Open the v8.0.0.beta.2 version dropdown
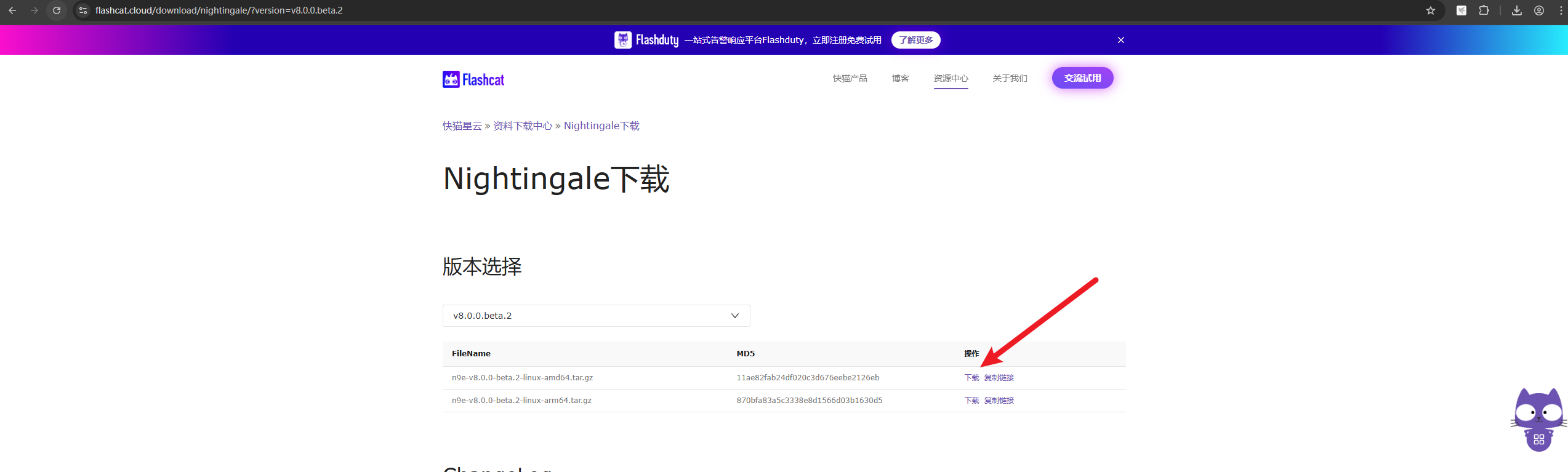This screenshot has width=1568, height=472. coord(596,316)
